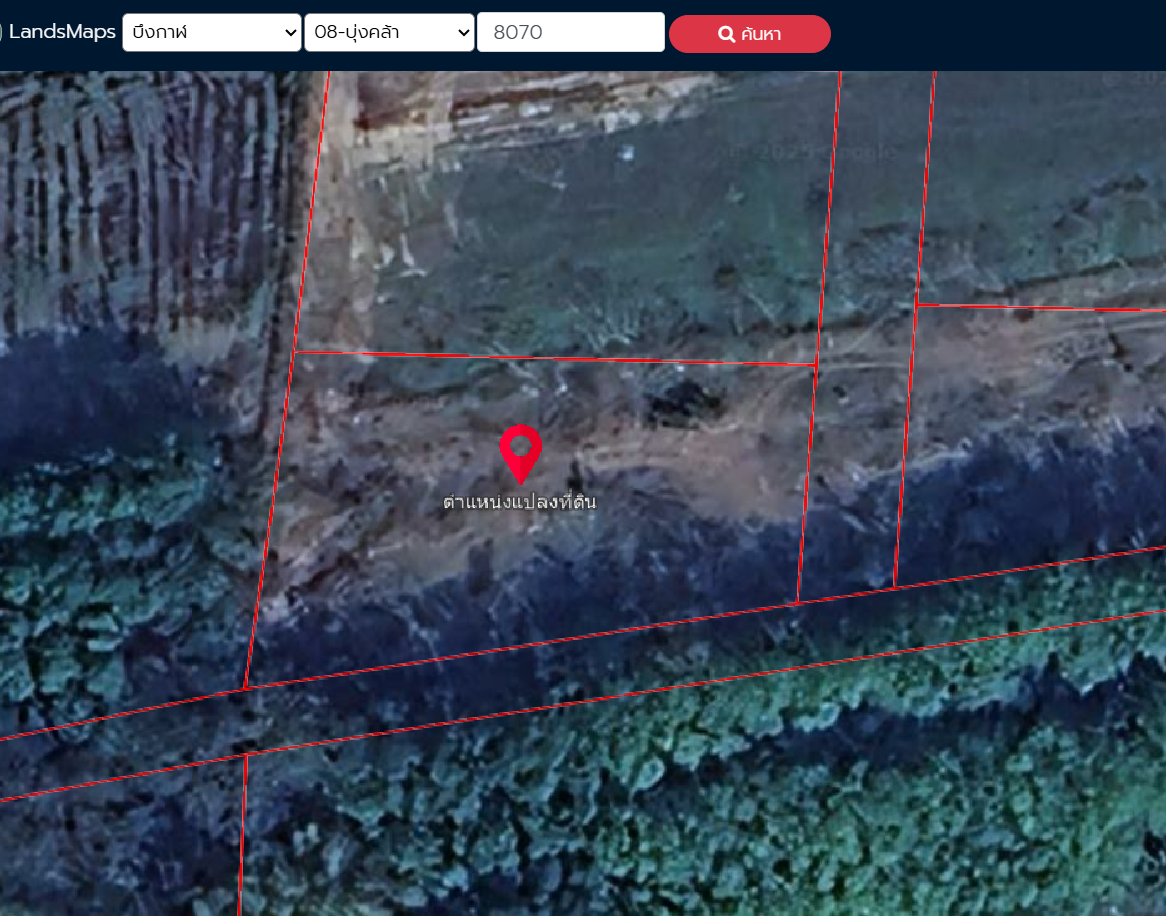Viewport: 1166px width, 916px height.
Task: Click the ตำแหน่งแปลงที่ดิน label under the pin
Action: click(519, 502)
